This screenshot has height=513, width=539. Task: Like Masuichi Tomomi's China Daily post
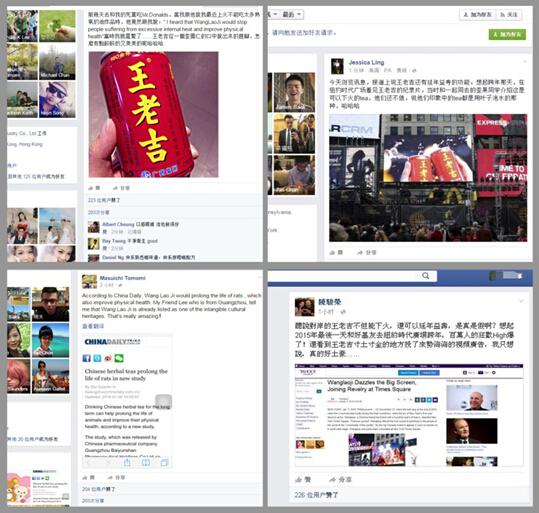(89, 477)
